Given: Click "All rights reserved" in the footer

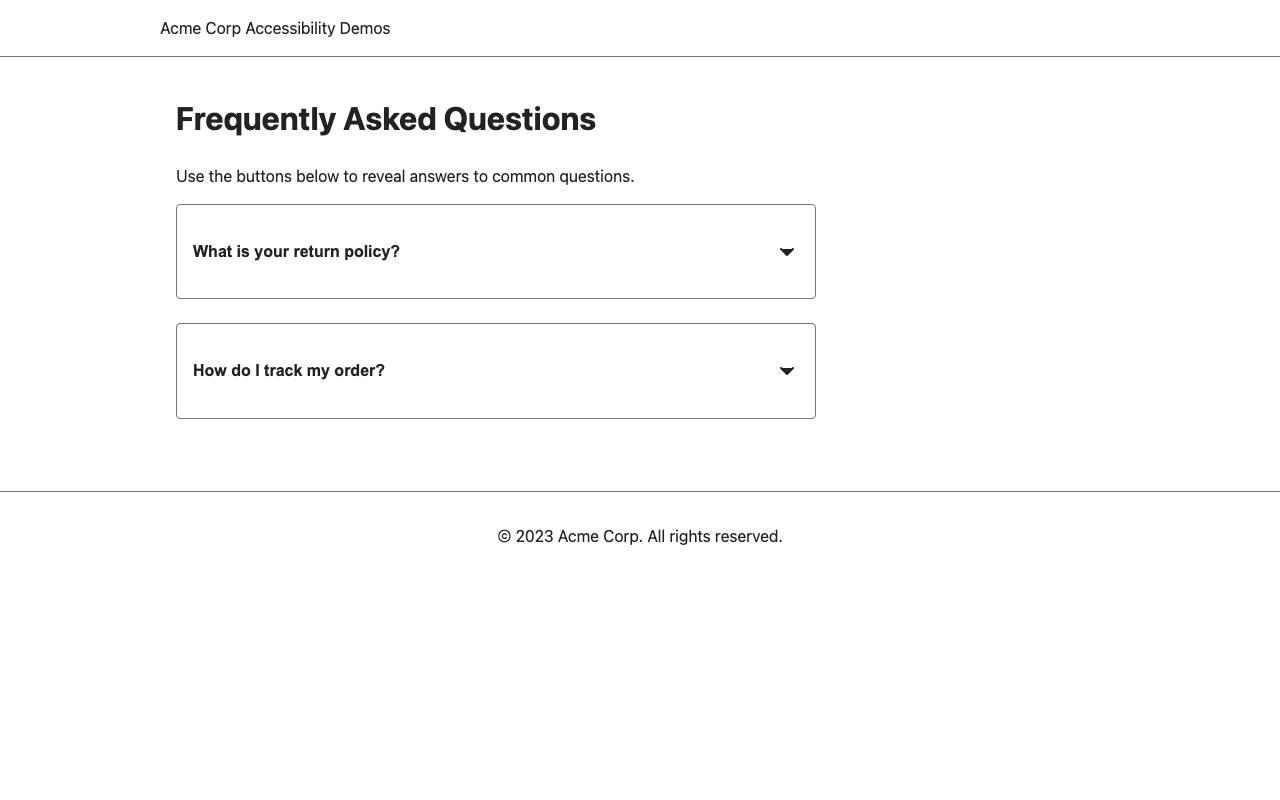Looking at the screenshot, I should click(714, 537).
